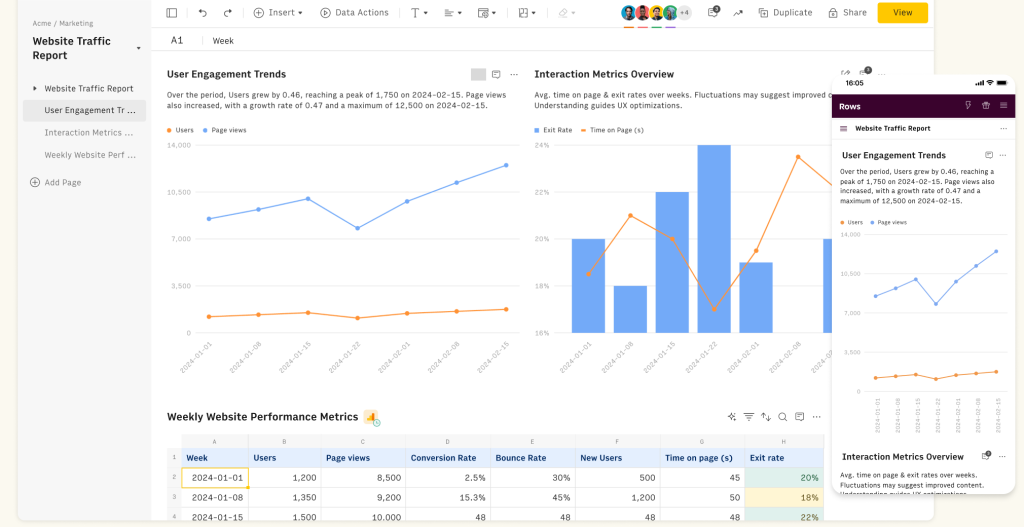
Task: Open the comments icon in top toolbar
Action: pyautogui.click(x=713, y=13)
